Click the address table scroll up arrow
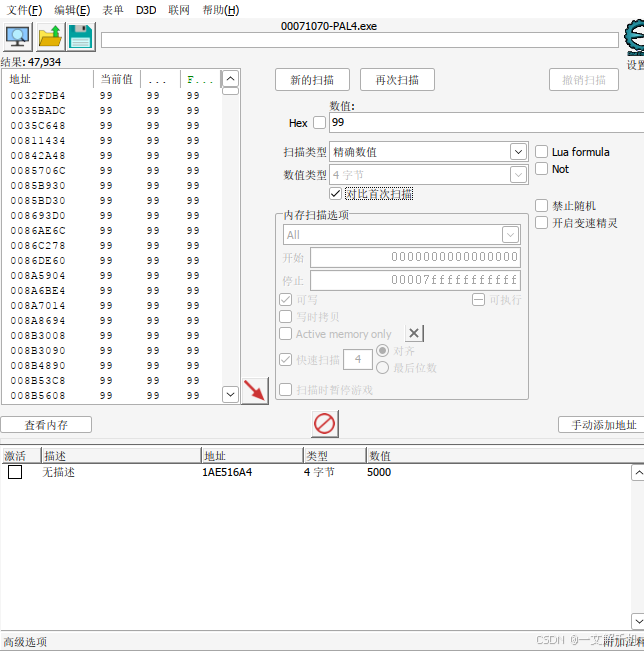Image resolution: width=644 pixels, height=651 pixels. pos(639,473)
